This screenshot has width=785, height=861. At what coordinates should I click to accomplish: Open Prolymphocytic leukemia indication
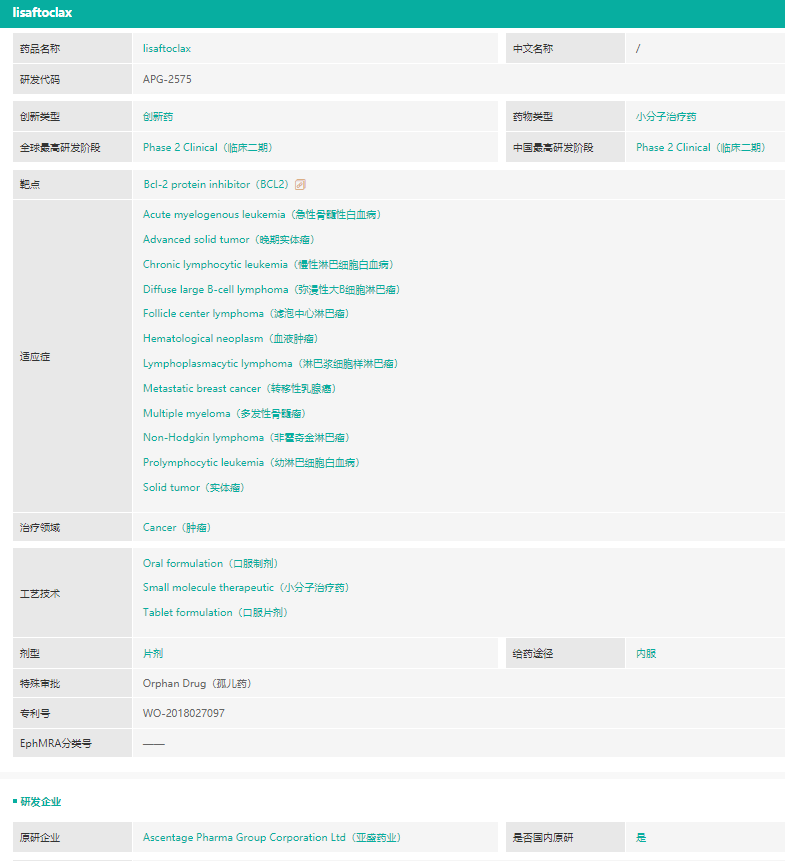click(x=251, y=463)
